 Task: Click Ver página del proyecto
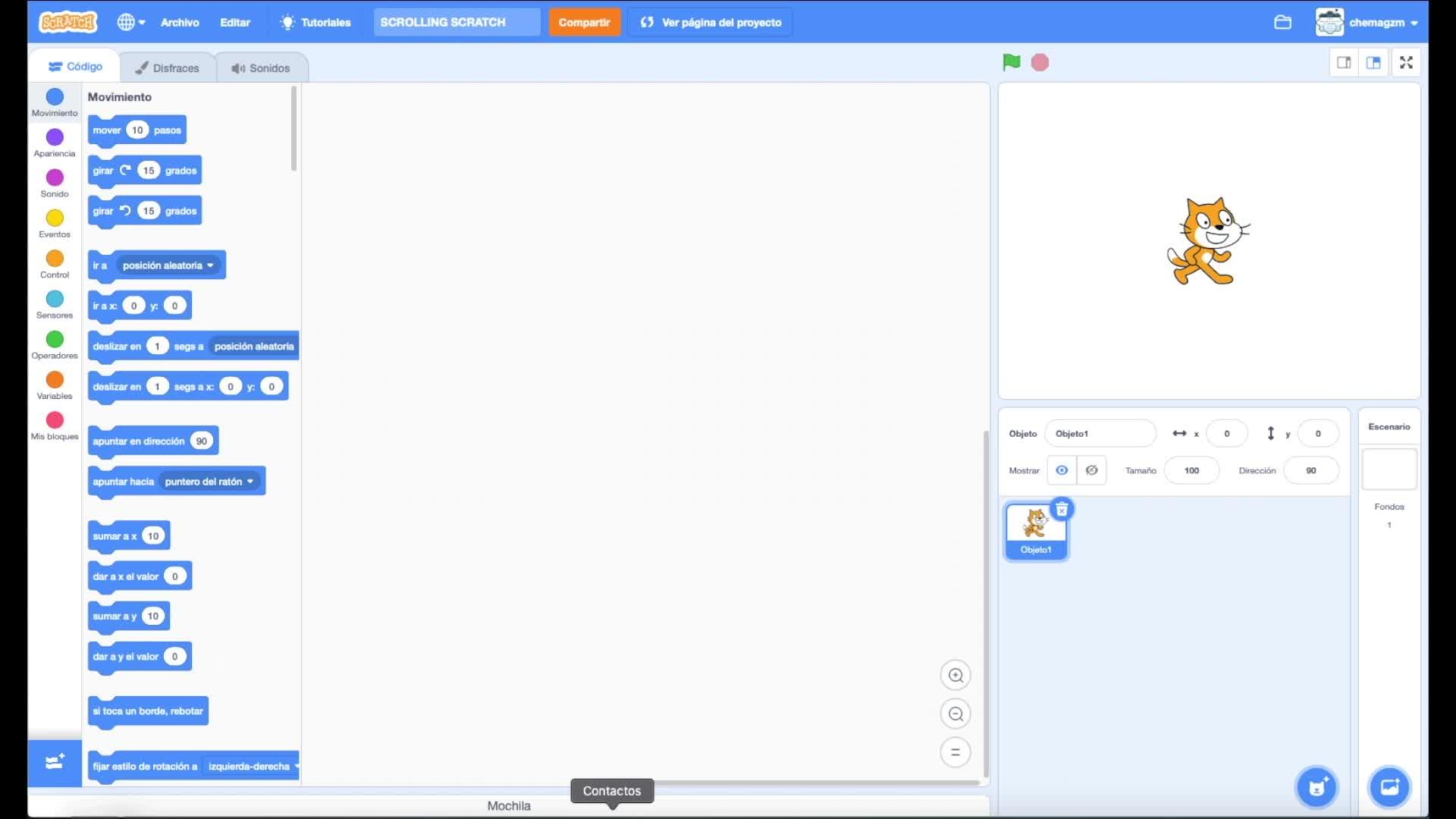(x=711, y=22)
